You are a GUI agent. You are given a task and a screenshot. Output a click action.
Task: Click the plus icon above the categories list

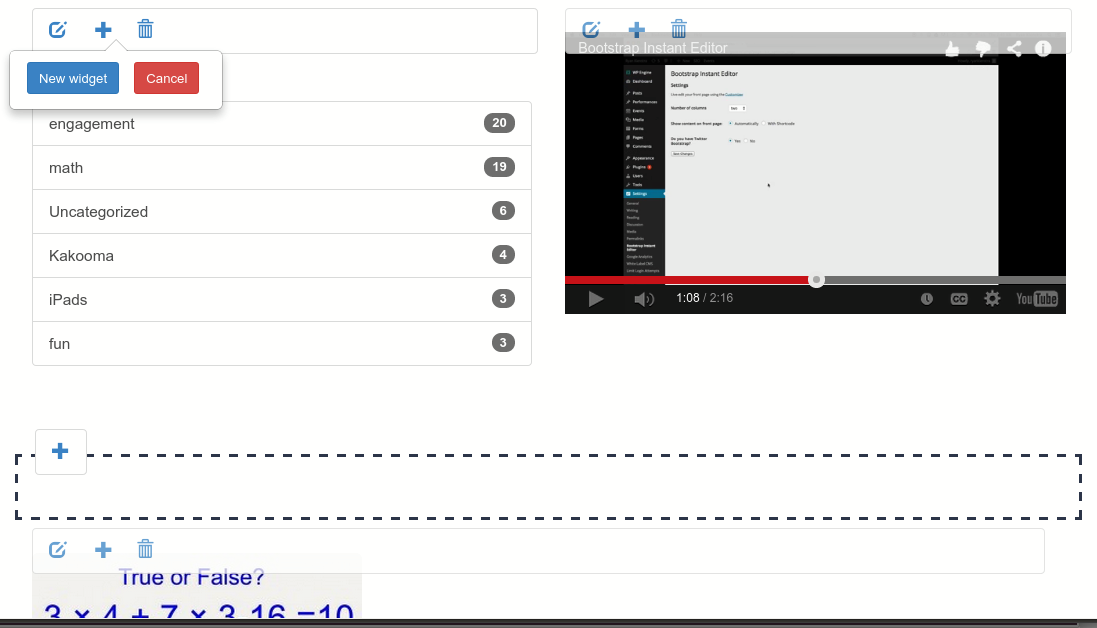point(103,29)
